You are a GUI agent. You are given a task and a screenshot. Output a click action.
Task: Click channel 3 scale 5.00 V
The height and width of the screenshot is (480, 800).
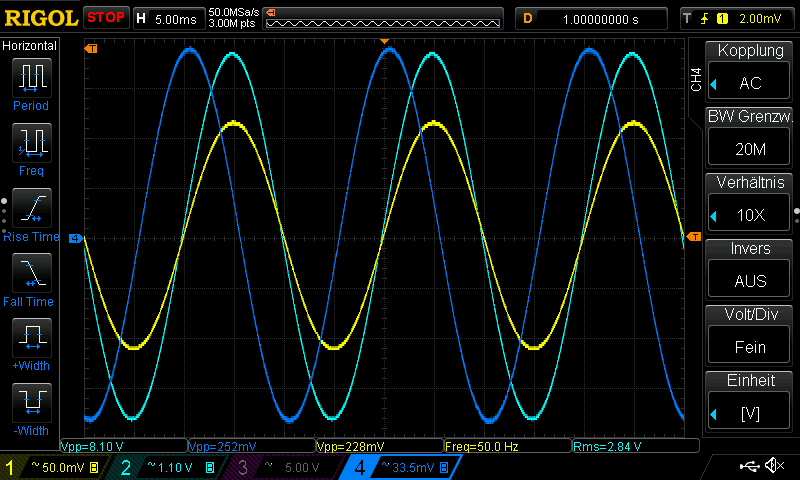click(302, 467)
